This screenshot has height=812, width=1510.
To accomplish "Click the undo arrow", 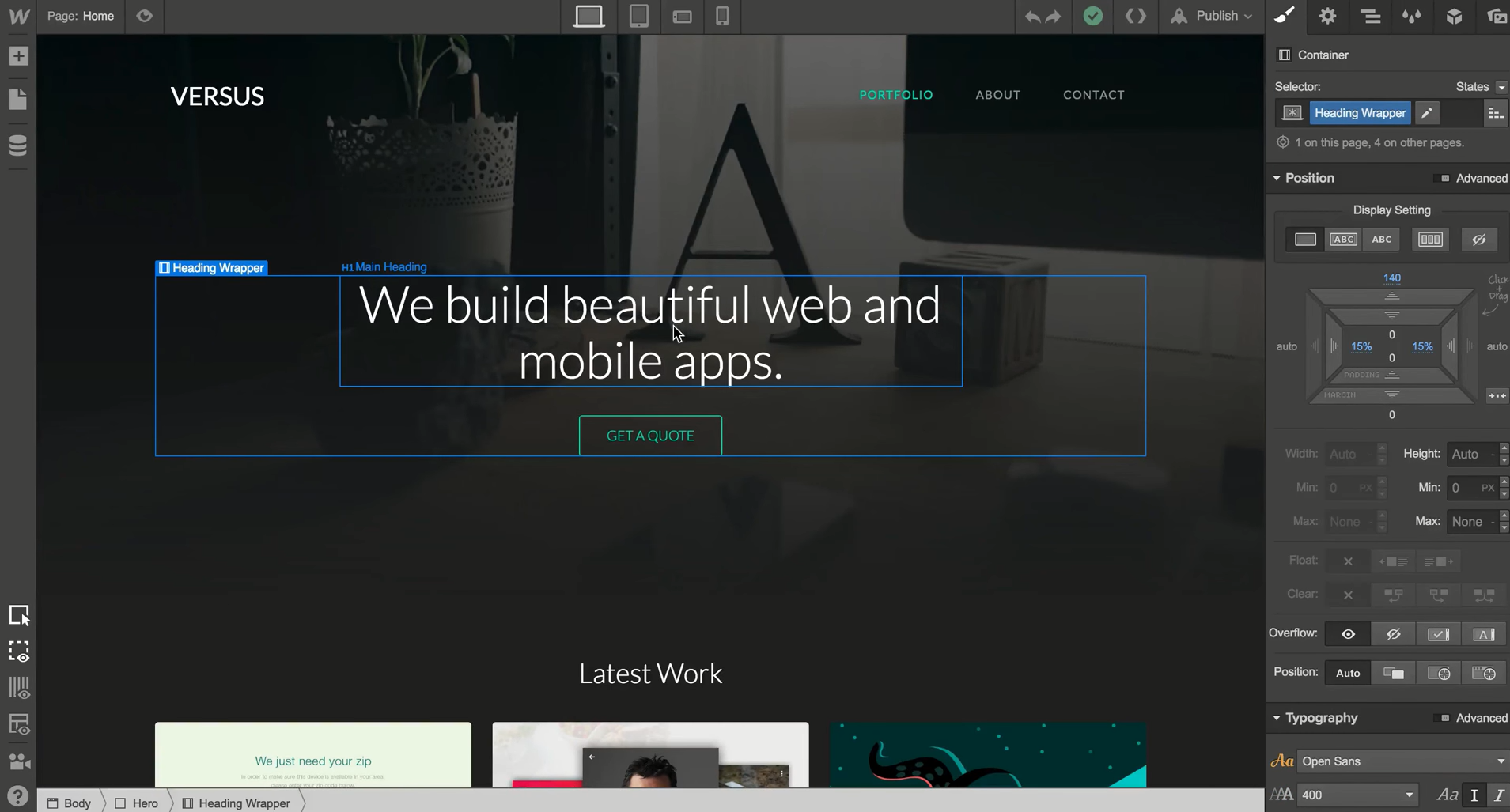I will tap(1032, 17).
